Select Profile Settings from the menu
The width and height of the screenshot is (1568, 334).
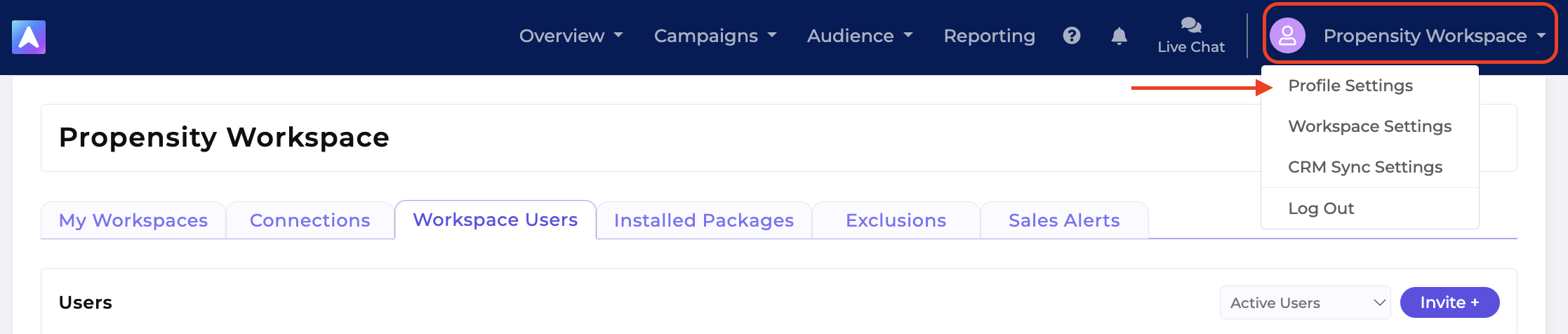pyautogui.click(x=1350, y=86)
